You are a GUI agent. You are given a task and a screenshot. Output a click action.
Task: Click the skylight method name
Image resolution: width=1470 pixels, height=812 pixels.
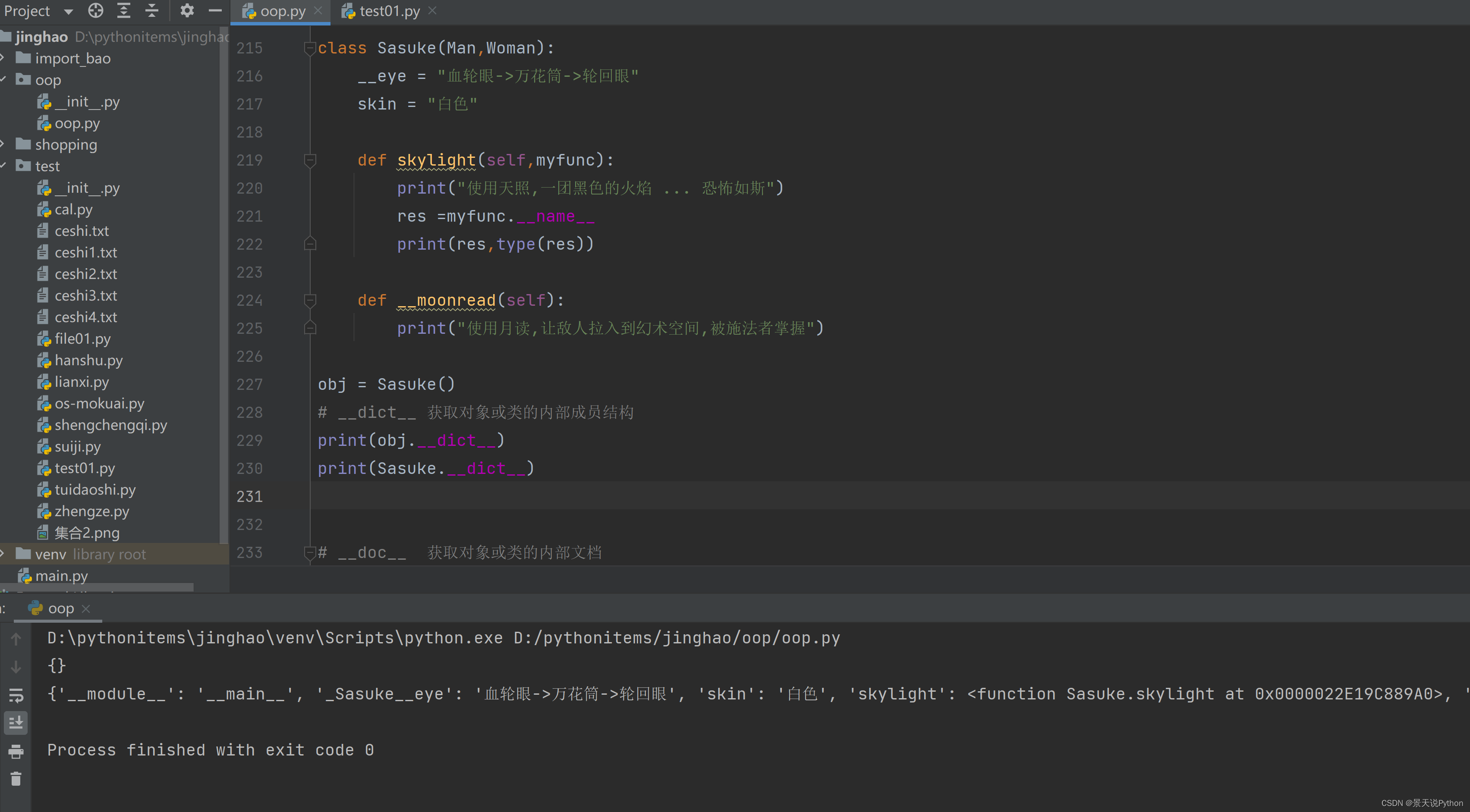tap(436, 160)
